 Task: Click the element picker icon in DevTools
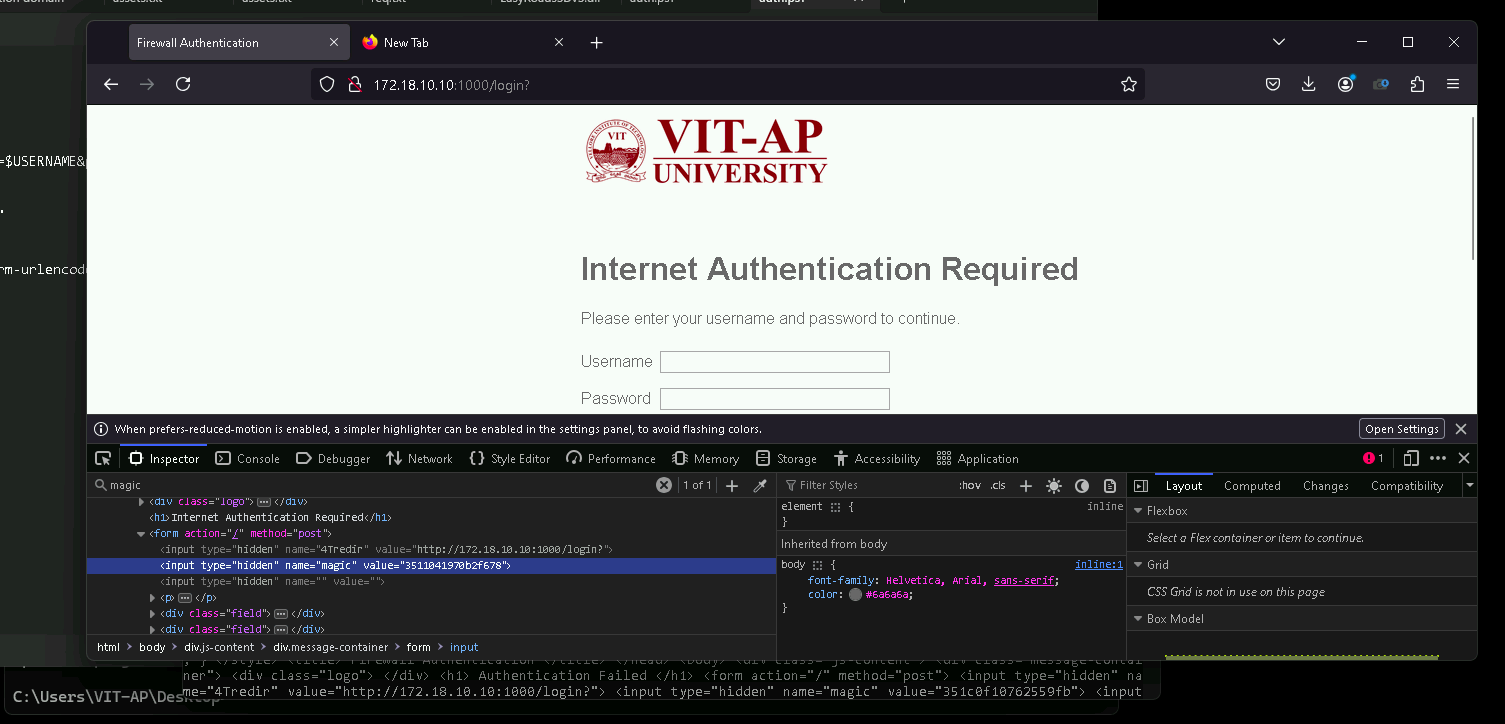(103, 458)
